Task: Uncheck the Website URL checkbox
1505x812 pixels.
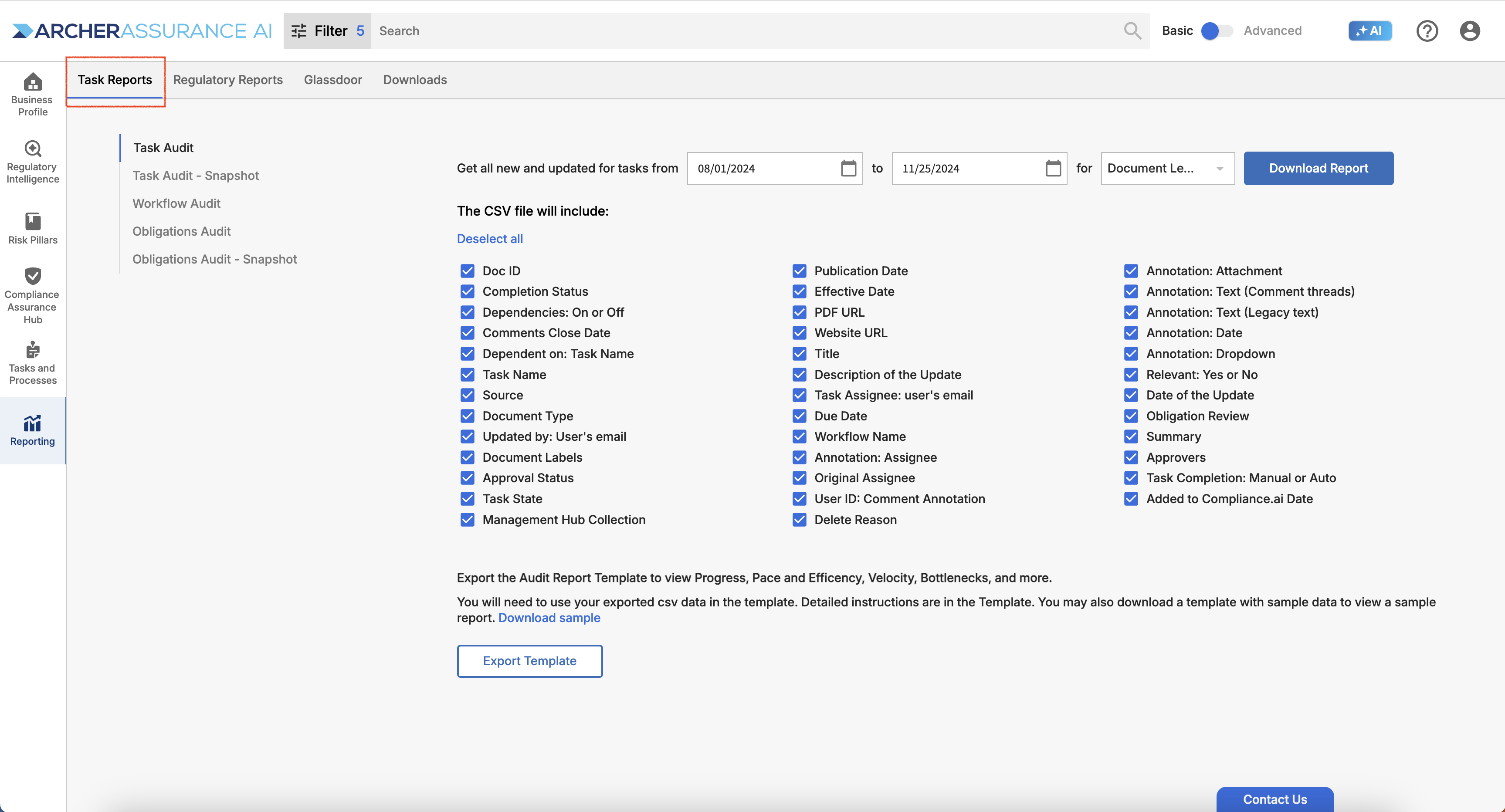Action: tap(799, 333)
